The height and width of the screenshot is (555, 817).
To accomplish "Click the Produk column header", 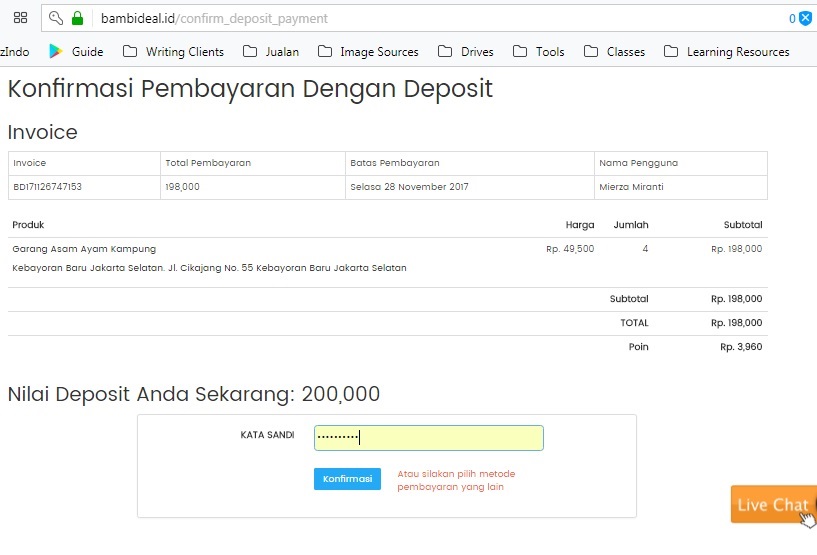I will (x=28, y=225).
